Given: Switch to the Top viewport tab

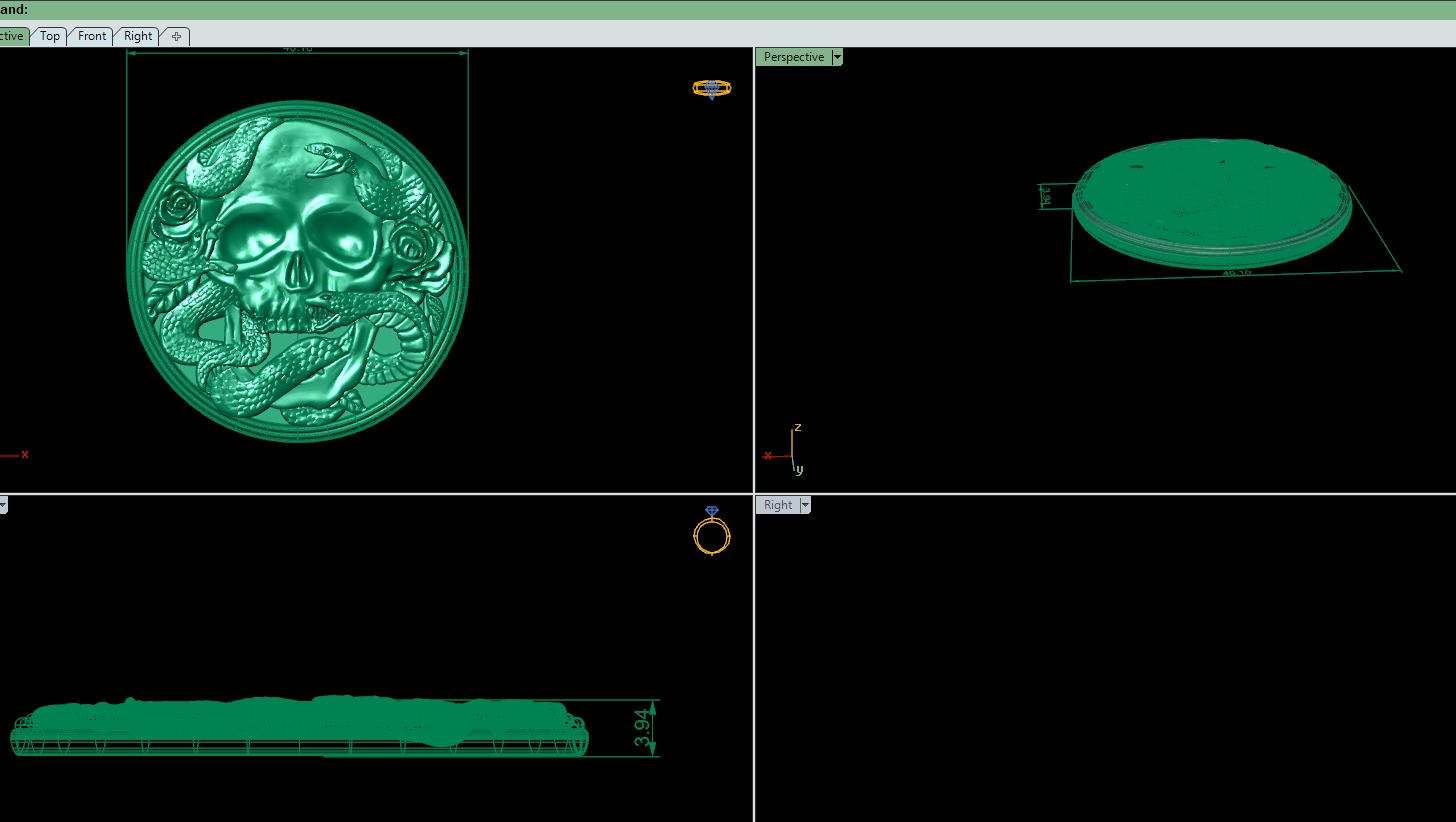Looking at the screenshot, I should (50, 36).
